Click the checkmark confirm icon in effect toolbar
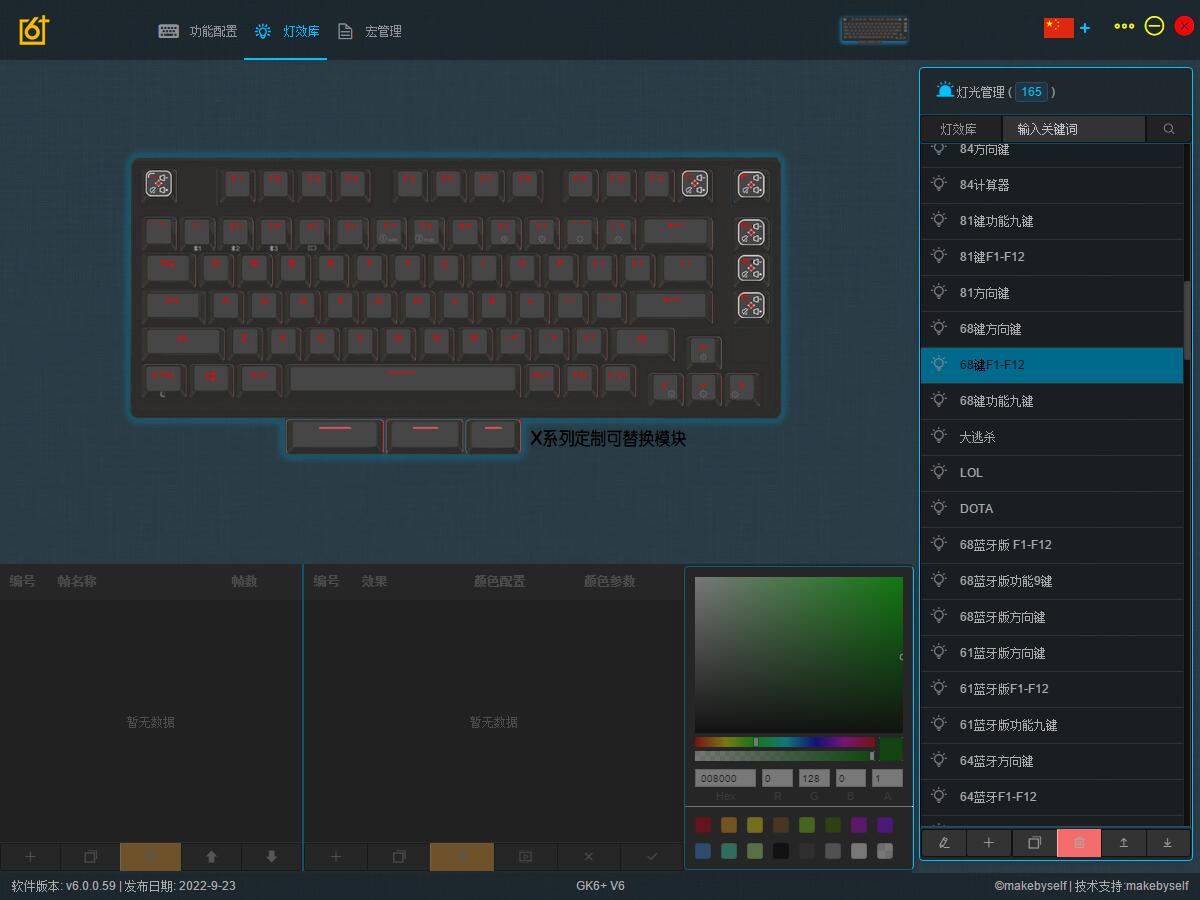Viewport: 1200px width, 900px height. point(652,857)
